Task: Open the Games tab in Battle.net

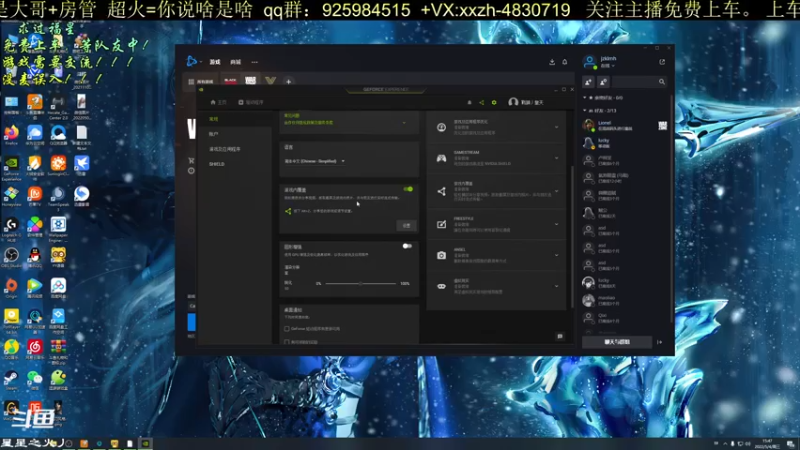Action: click(215, 62)
